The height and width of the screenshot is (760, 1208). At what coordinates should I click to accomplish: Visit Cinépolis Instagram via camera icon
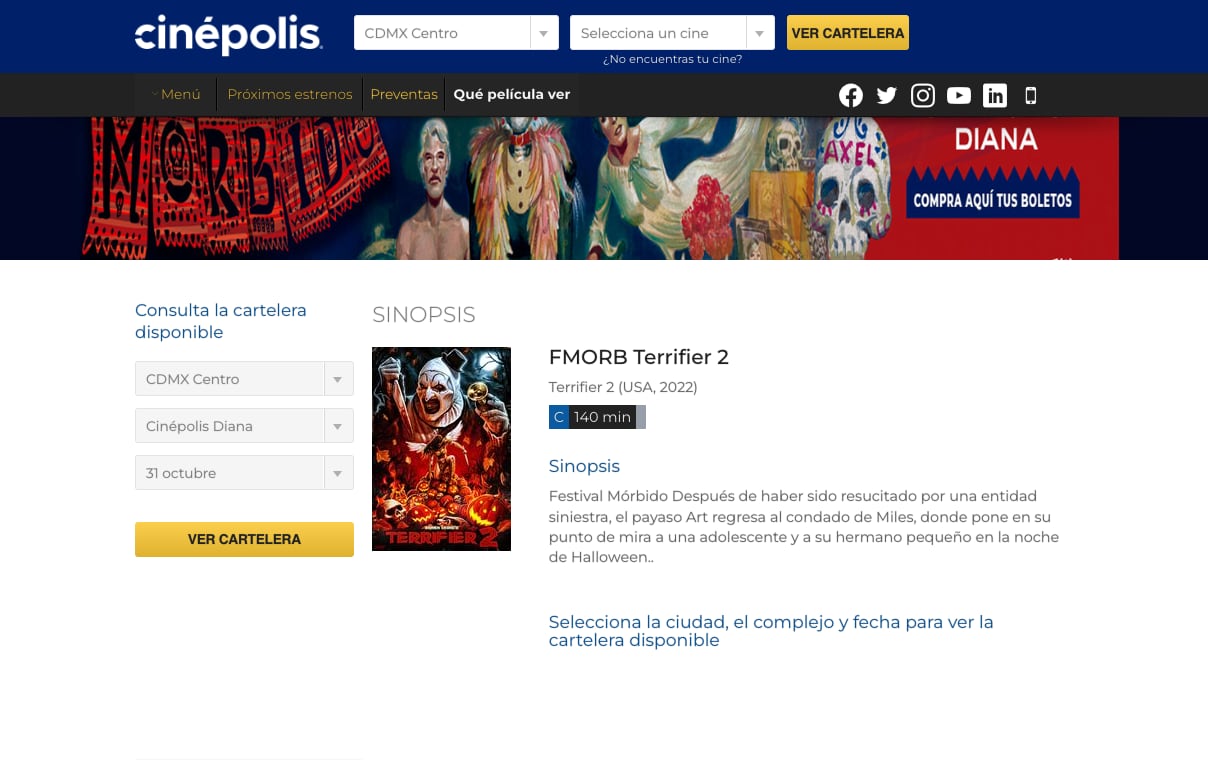coord(923,95)
